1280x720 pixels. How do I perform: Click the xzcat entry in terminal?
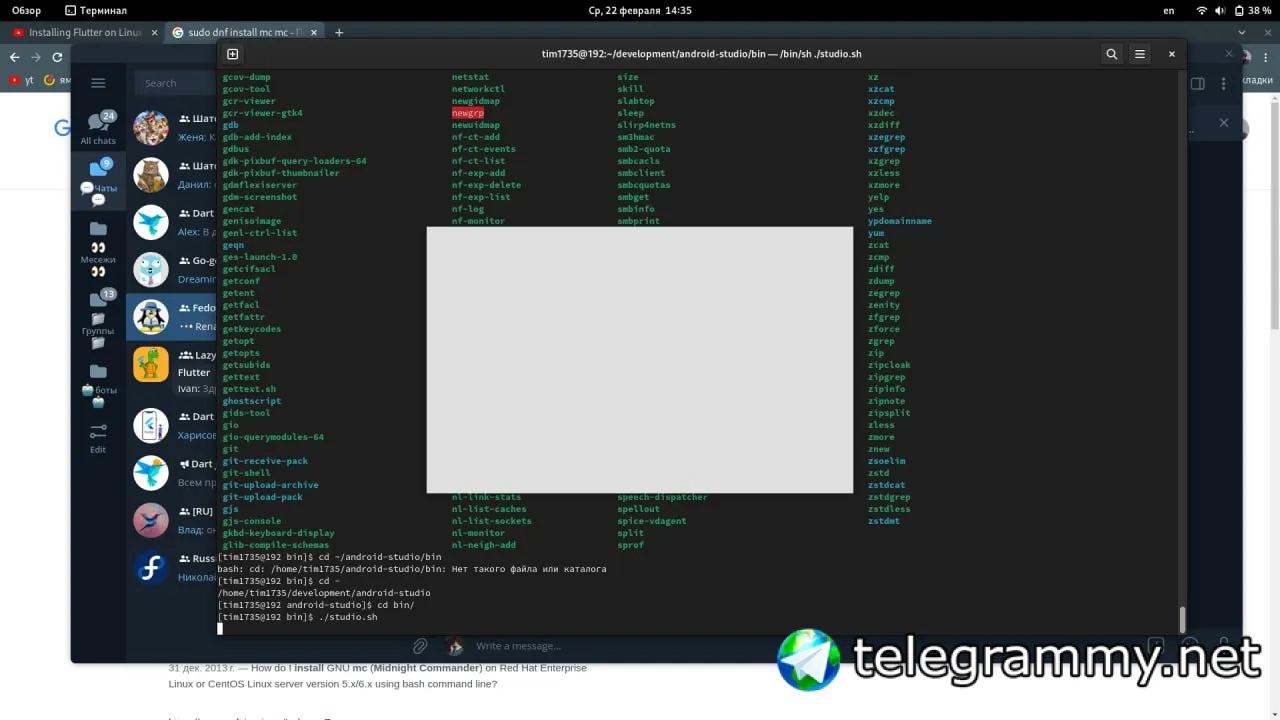(x=881, y=89)
